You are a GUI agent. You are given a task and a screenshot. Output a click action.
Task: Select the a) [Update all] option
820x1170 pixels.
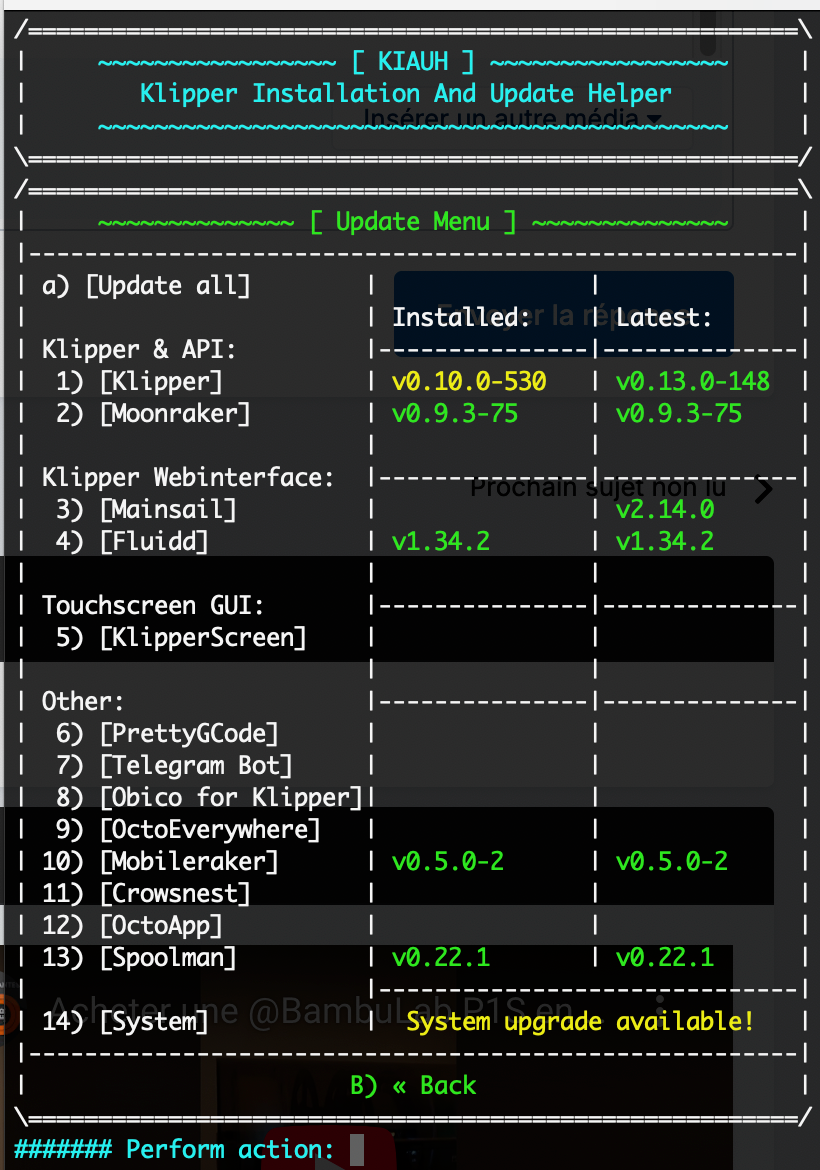145,286
